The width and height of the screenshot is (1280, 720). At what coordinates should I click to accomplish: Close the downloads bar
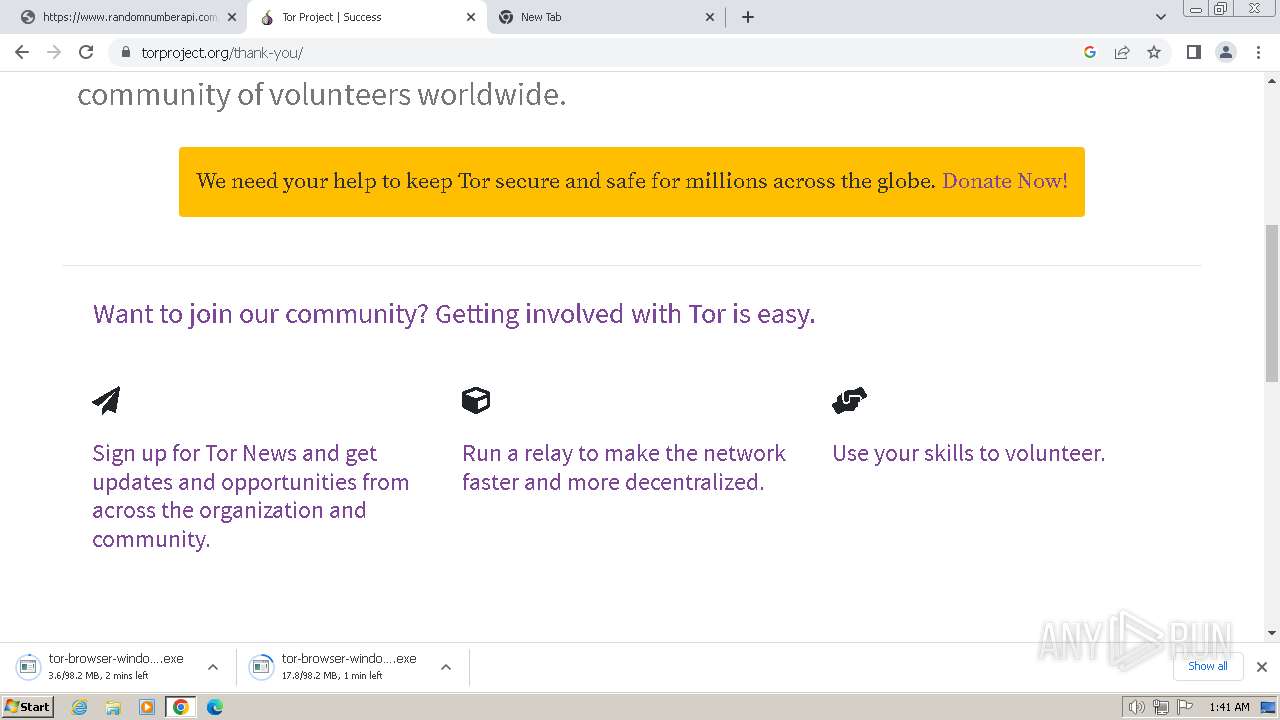[1262, 667]
